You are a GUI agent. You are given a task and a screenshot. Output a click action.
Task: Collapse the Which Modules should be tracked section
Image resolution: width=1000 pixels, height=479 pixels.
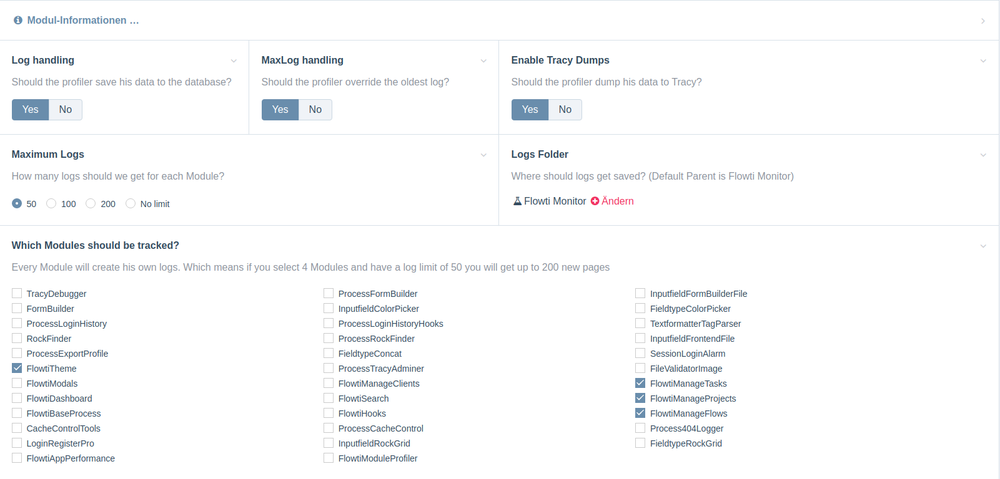tap(983, 245)
